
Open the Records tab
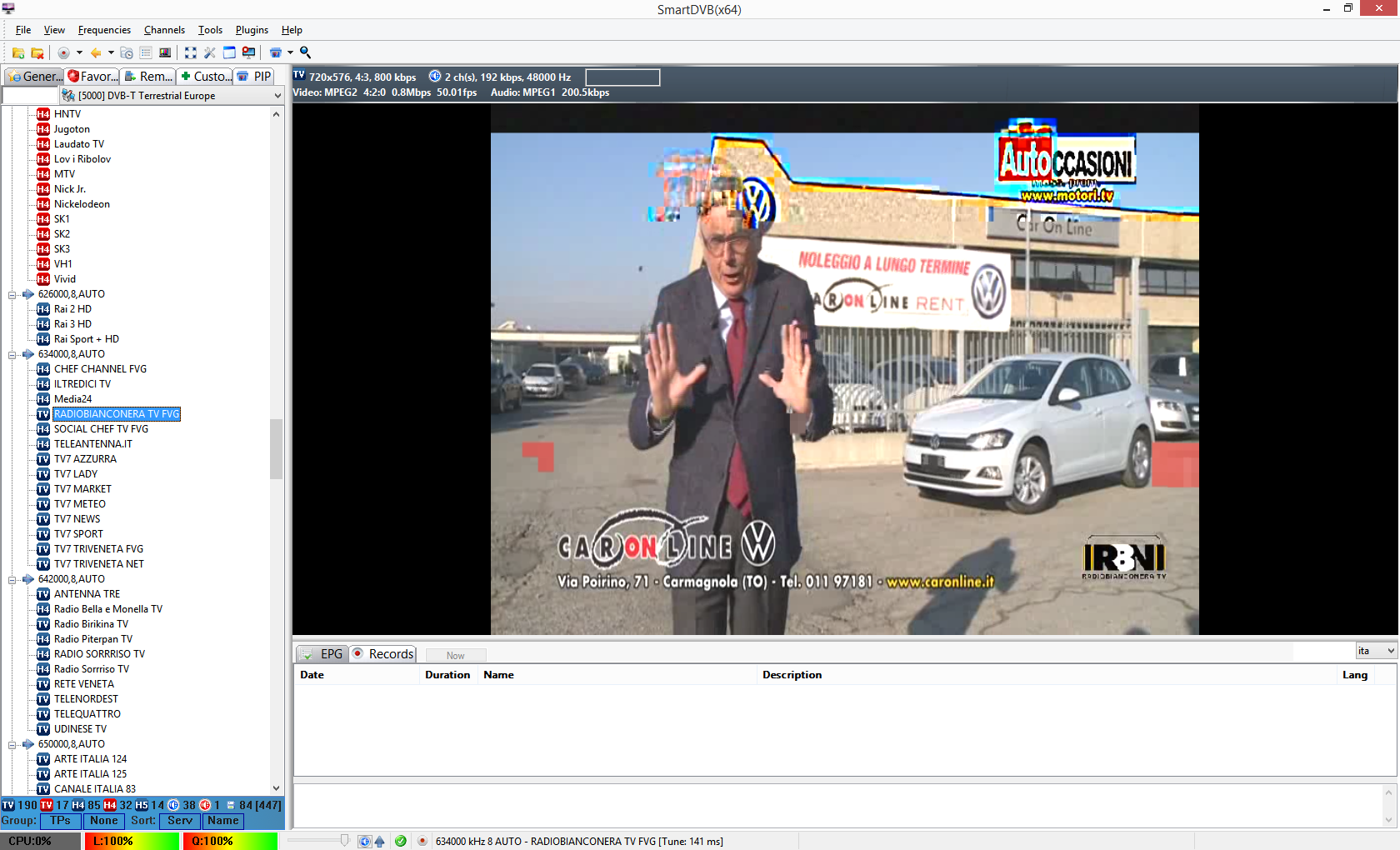click(383, 654)
